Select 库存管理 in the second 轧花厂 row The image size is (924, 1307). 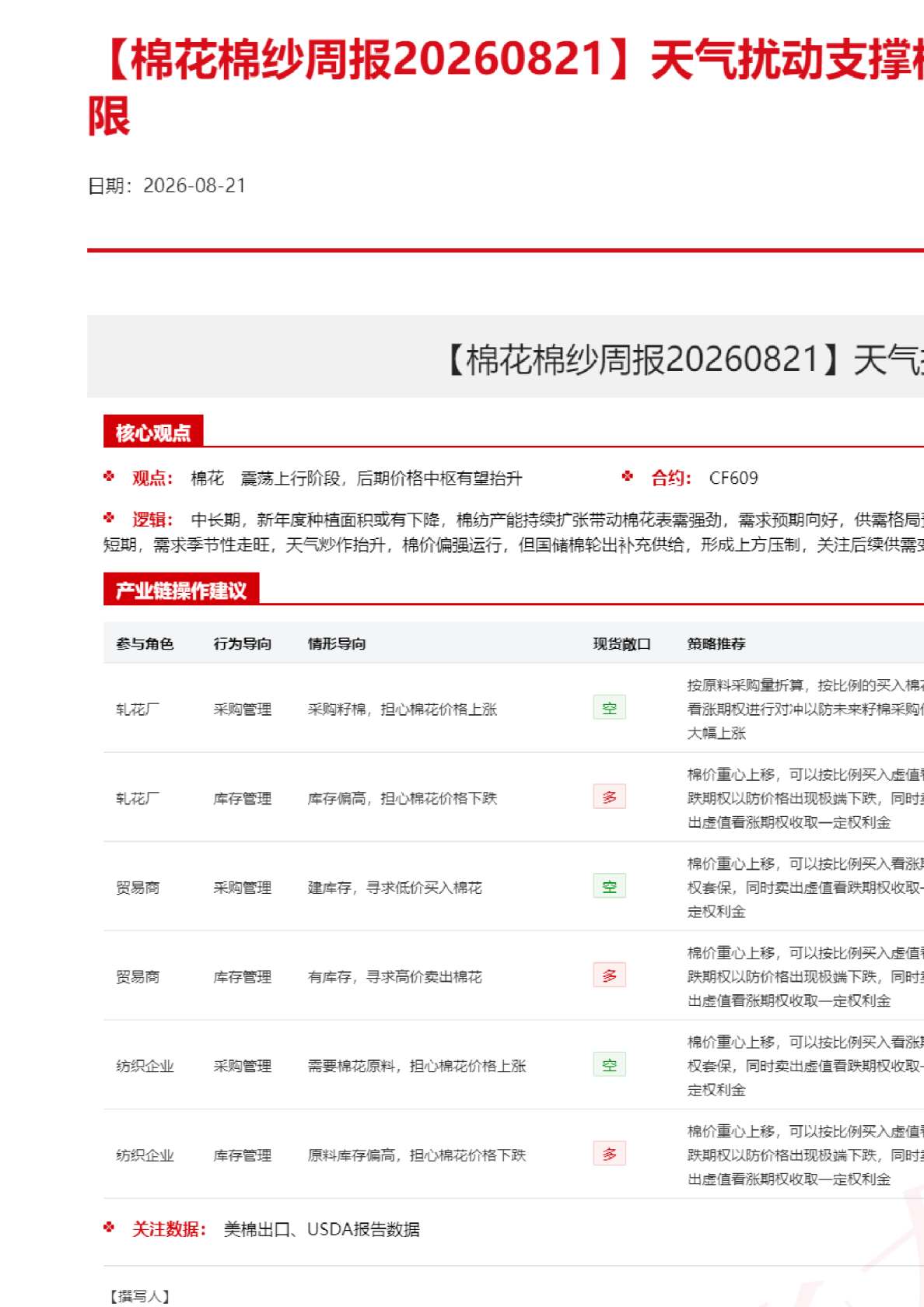pos(243,798)
